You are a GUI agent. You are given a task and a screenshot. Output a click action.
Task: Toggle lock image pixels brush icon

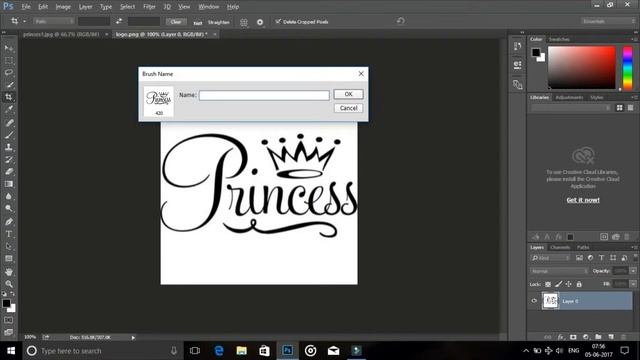point(558,284)
